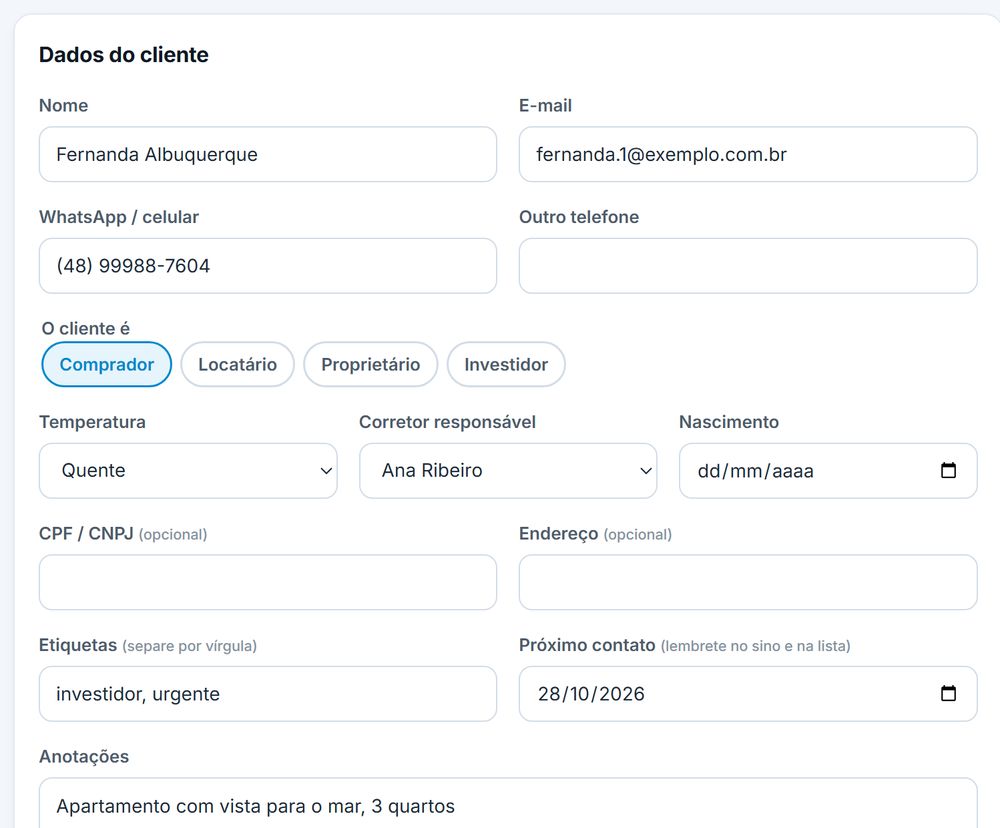Select Proprietário client type

[371, 364]
